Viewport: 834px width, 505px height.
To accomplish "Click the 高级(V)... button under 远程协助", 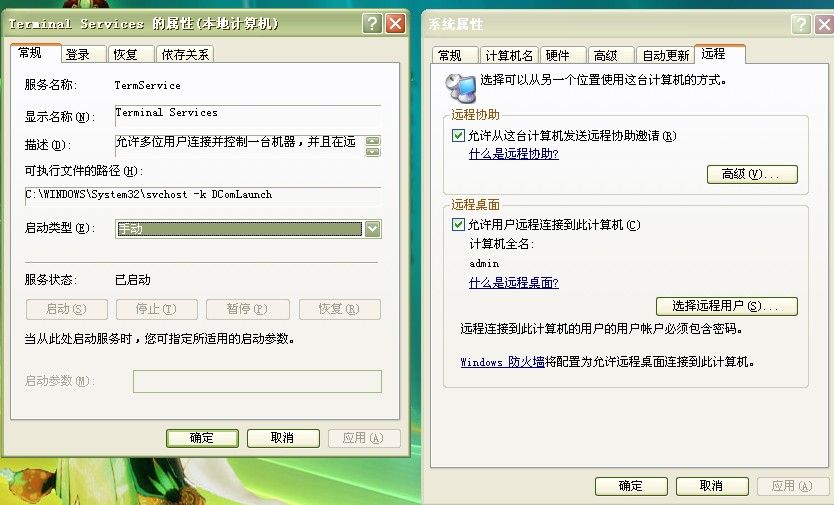I will [x=752, y=175].
